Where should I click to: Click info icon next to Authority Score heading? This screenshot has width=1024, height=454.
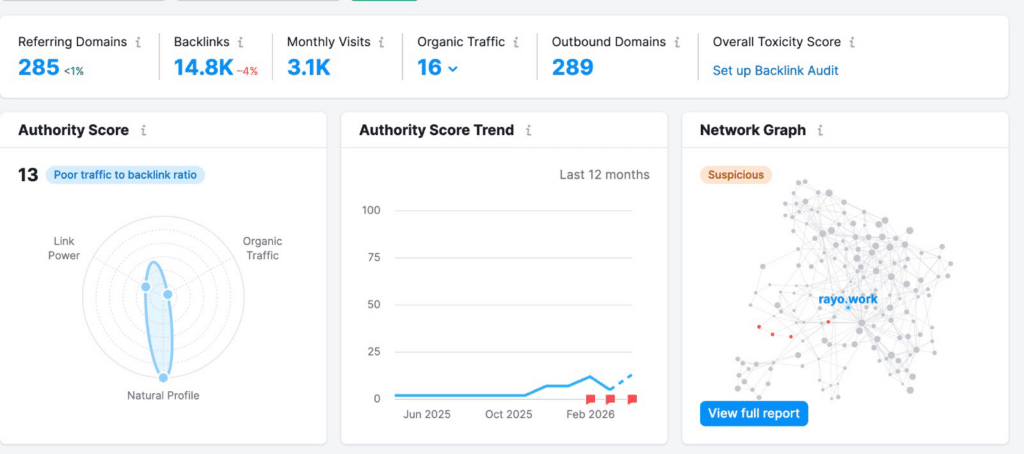(x=144, y=130)
